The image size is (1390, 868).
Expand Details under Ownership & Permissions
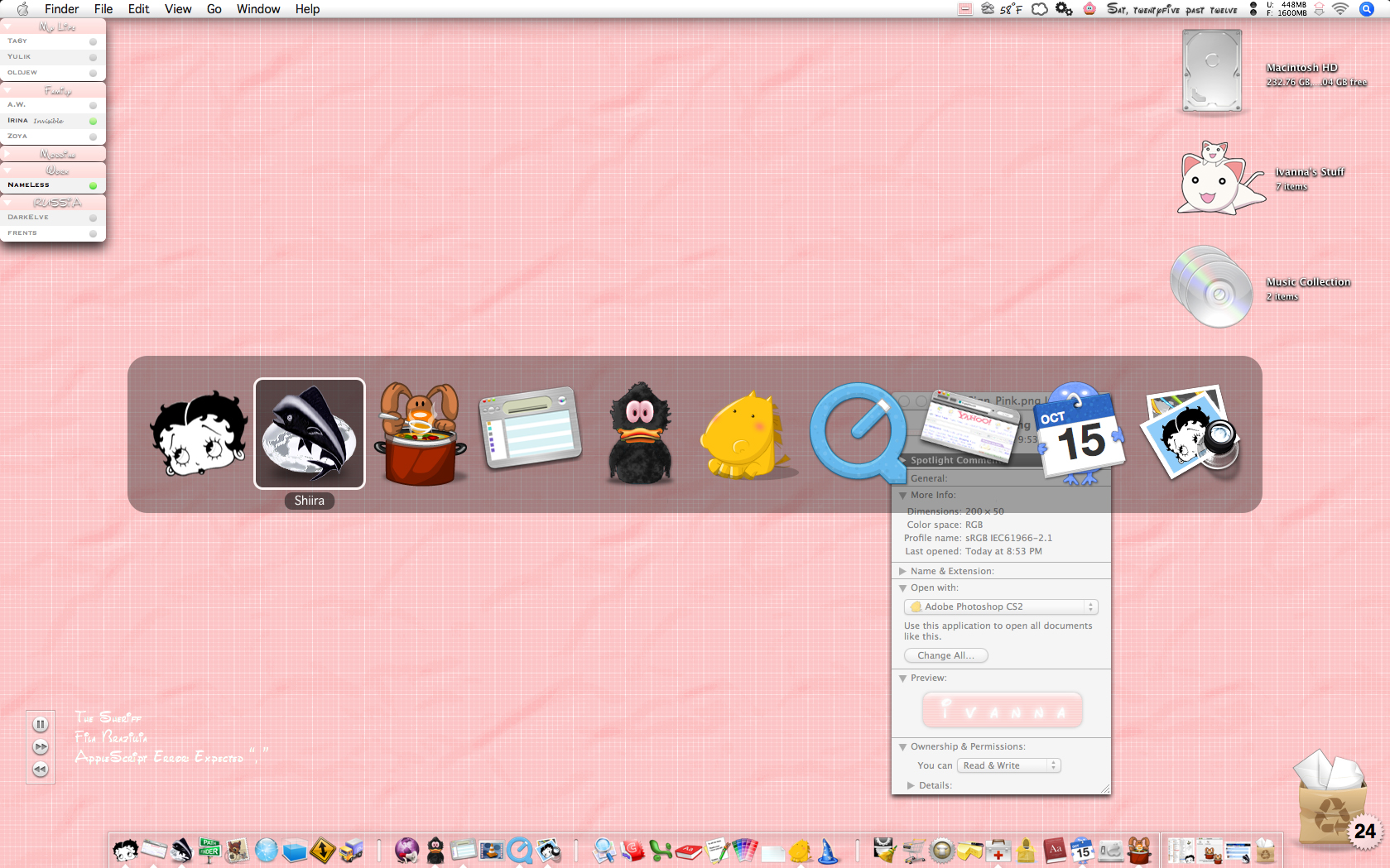point(911,785)
